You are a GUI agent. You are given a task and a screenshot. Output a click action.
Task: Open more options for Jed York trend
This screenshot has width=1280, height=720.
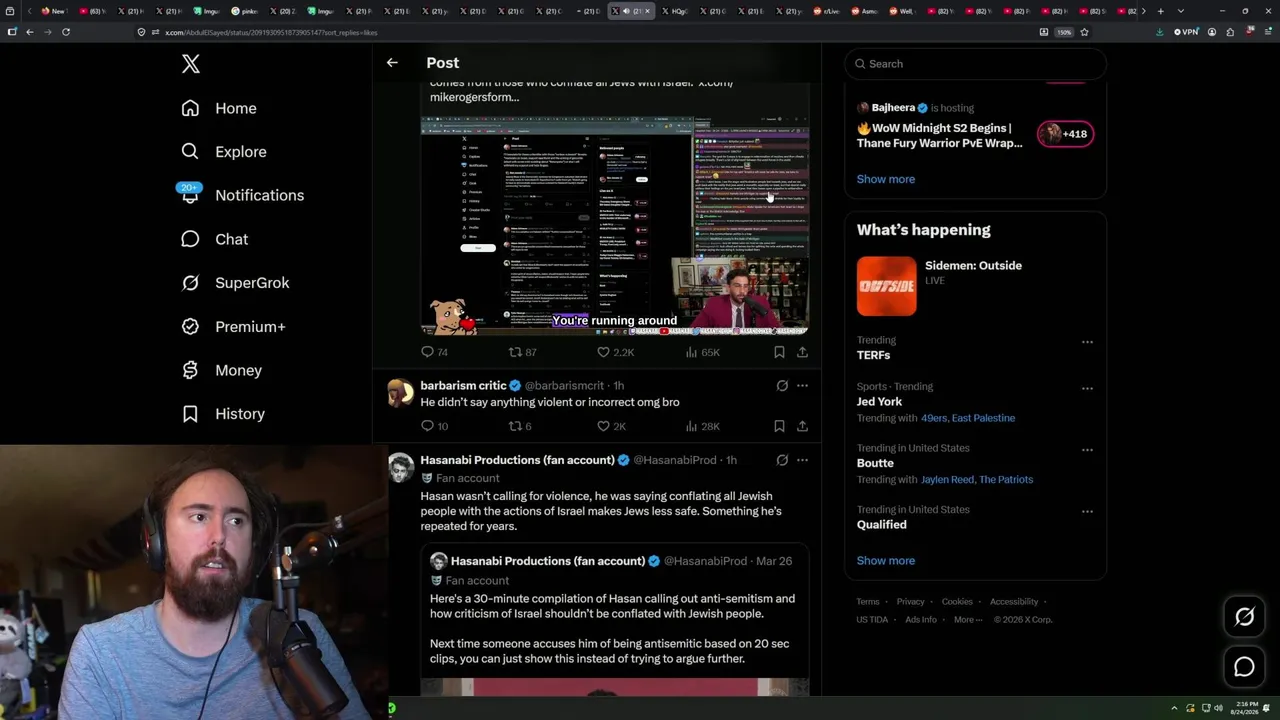(1087, 389)
